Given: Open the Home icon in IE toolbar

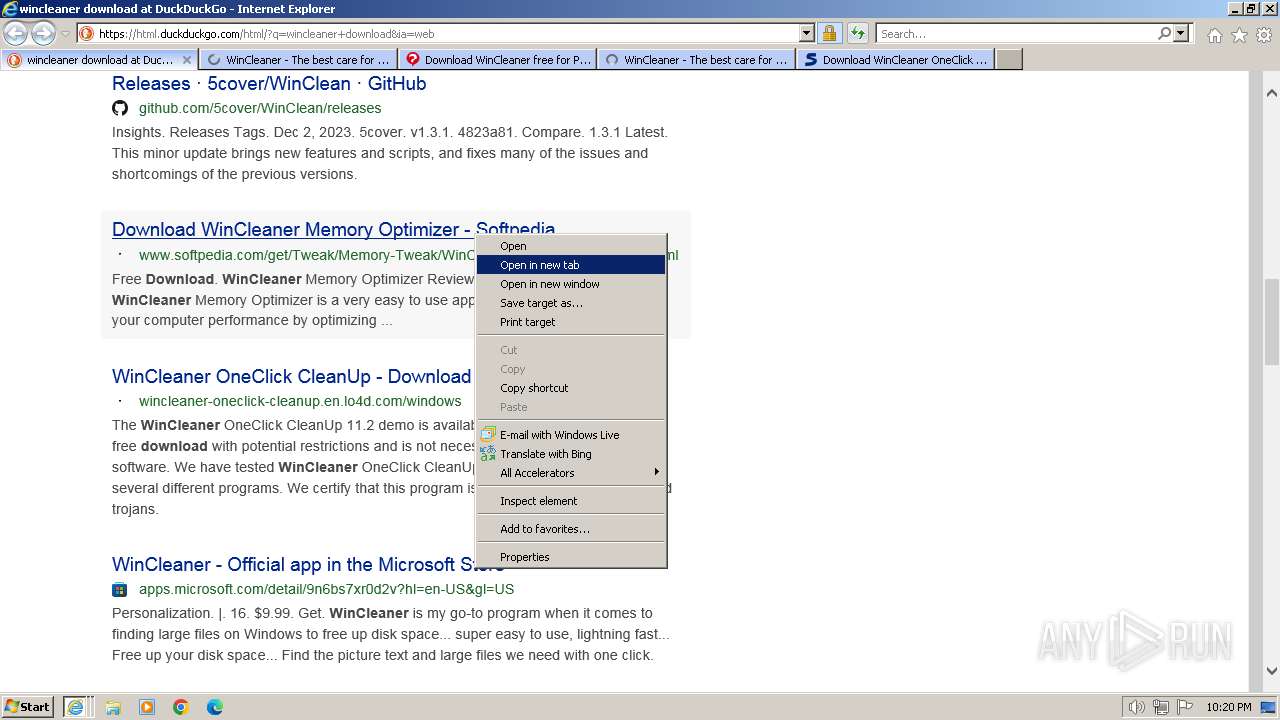Looking at the screenshot, I should pos(1214,35).
